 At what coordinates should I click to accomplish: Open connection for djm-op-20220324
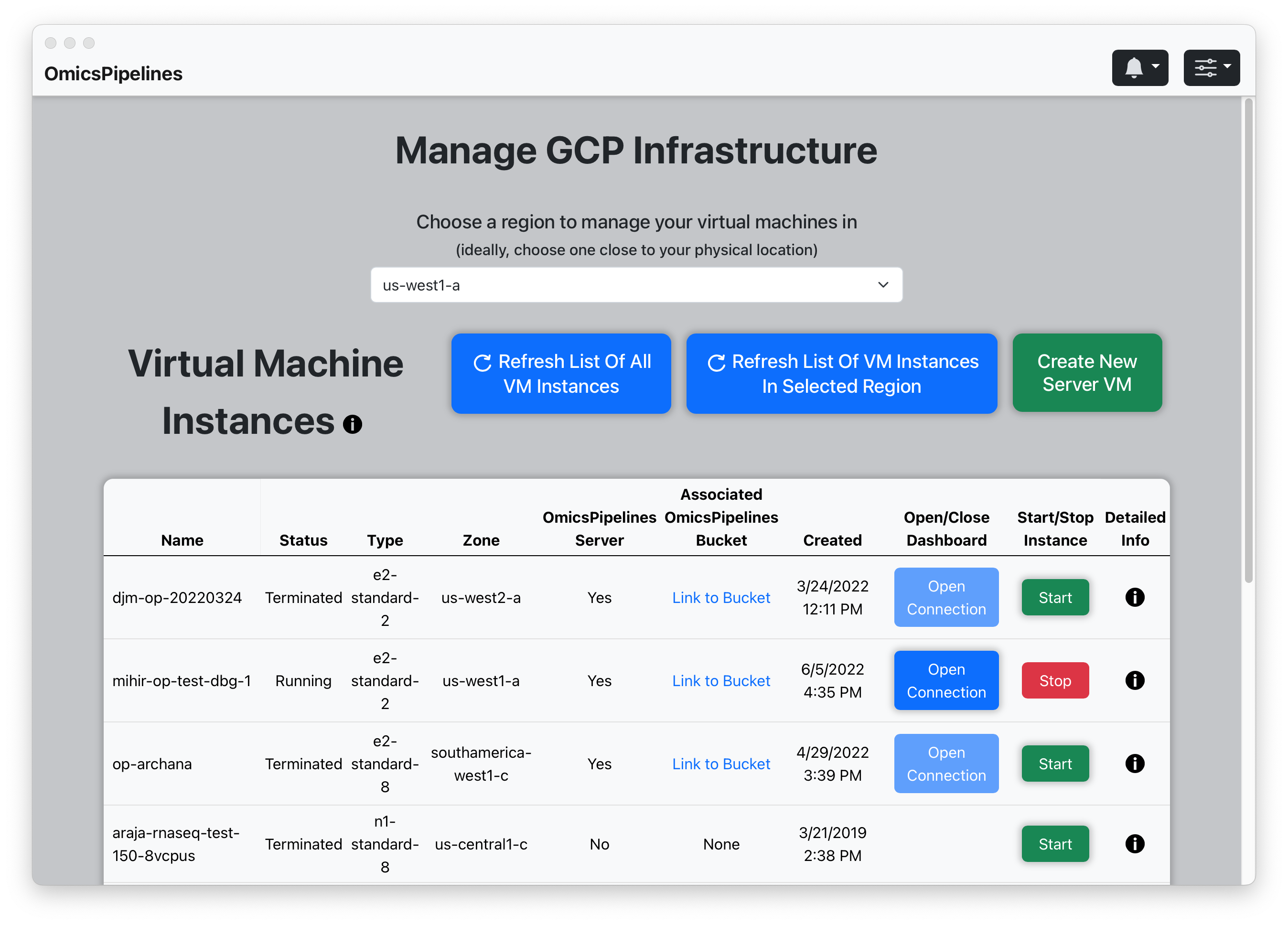945,597
